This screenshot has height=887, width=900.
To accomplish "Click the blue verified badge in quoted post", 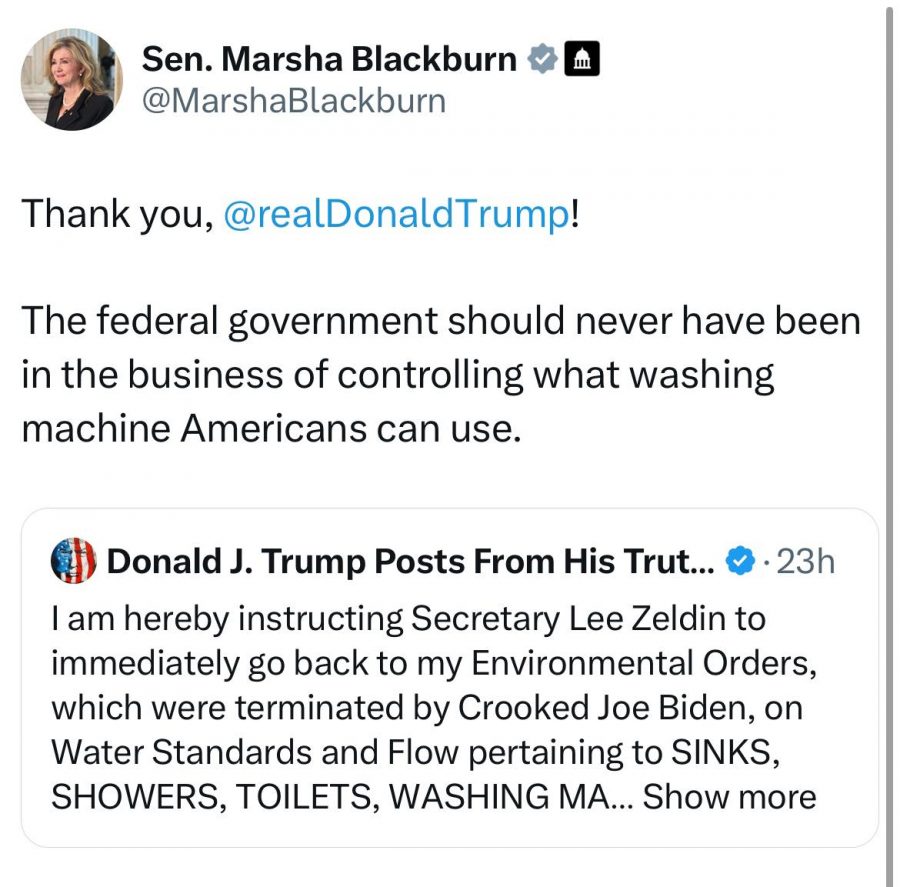I will point(739,562).
